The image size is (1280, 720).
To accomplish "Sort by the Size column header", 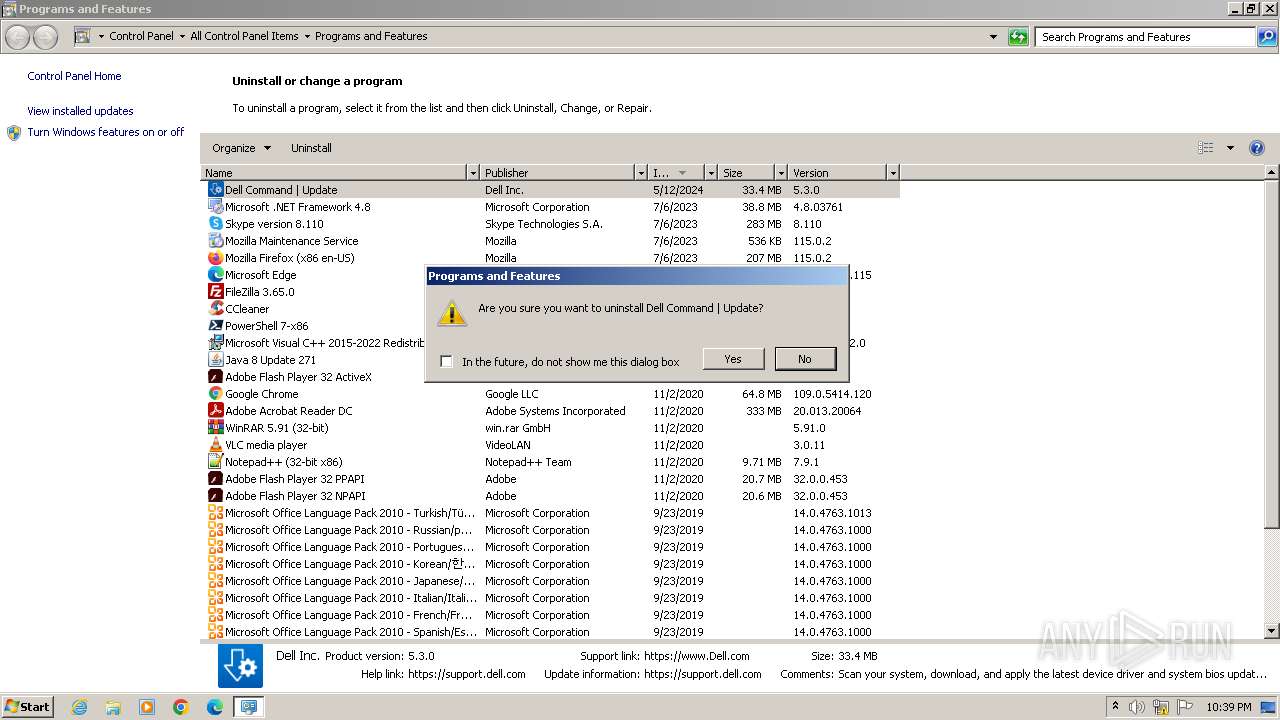I will [x=746, y=173].
